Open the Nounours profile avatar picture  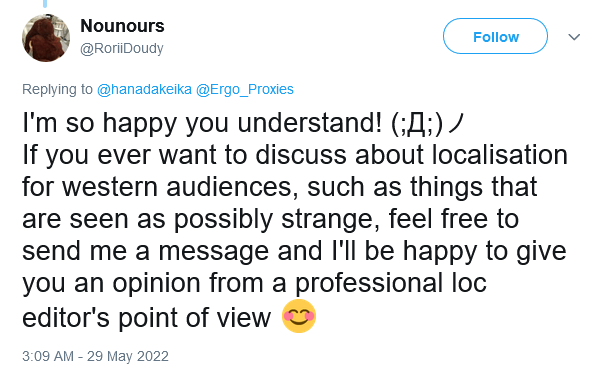pyautogui.click(x=46, y=38)
